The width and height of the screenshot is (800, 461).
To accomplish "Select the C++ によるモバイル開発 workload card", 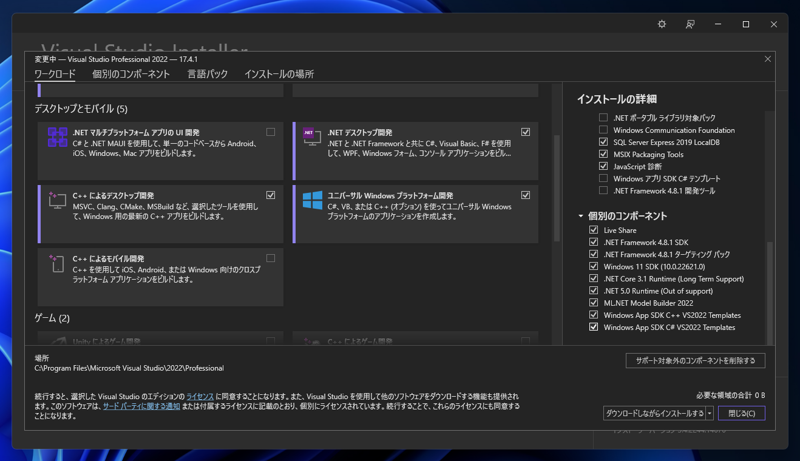I will click(x=161, y=277).
